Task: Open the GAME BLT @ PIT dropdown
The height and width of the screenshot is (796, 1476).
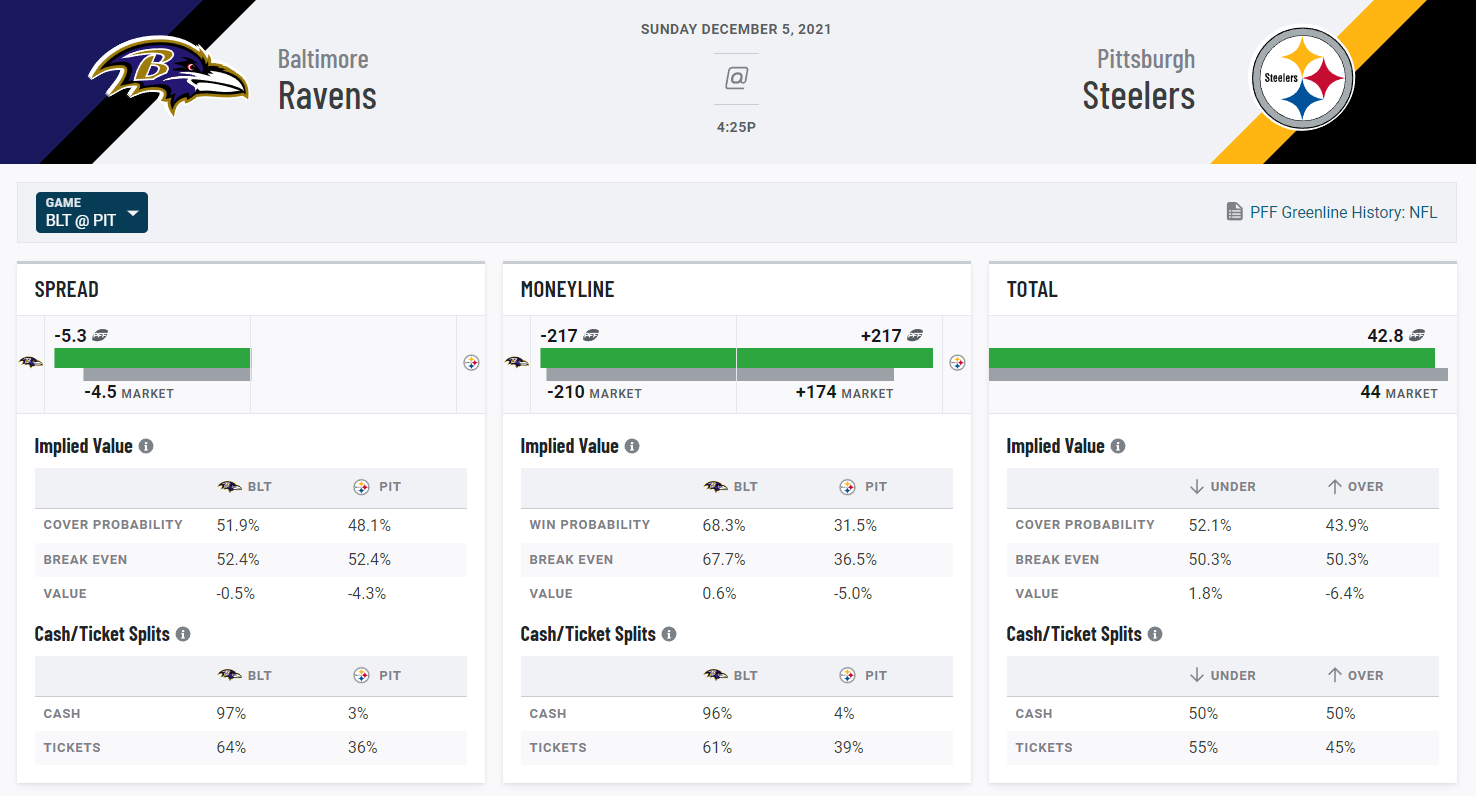Action: click(x=92, y=212)
